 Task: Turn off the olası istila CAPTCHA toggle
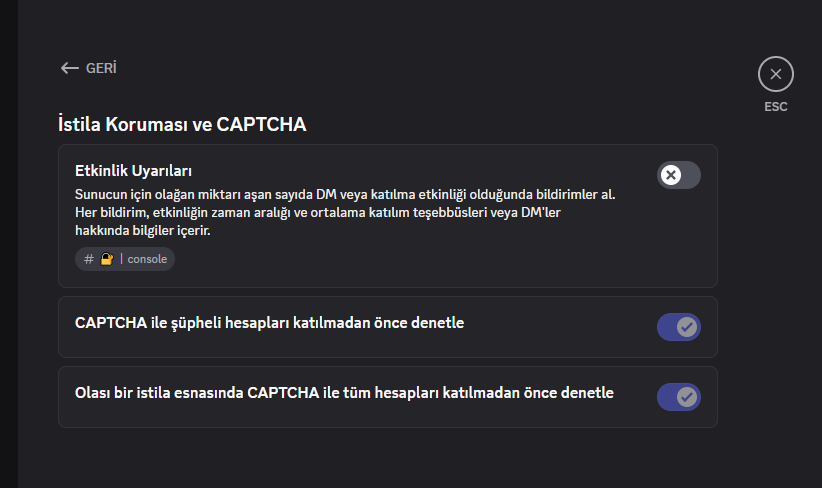678,397
